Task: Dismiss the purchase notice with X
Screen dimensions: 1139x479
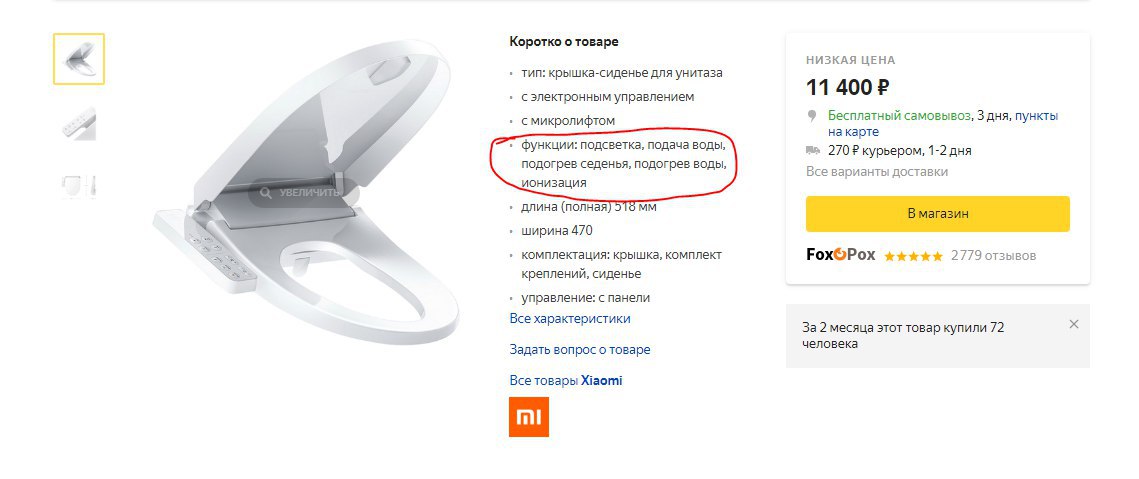Action: (x=1074, y=324)
